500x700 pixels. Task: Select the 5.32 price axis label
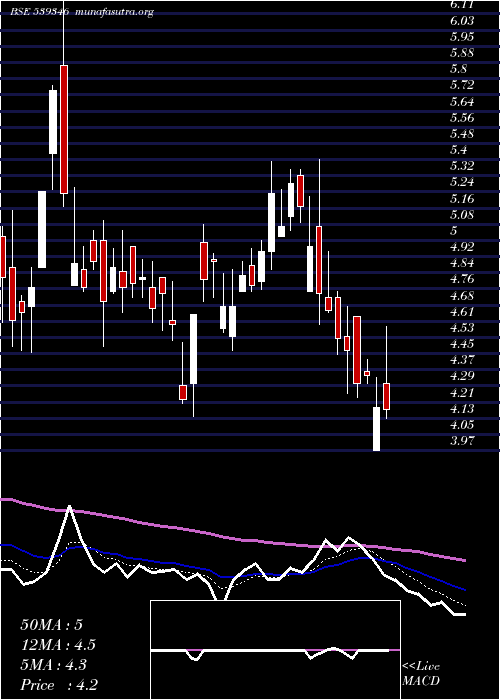pyautogui.click(x=462, y=166)
